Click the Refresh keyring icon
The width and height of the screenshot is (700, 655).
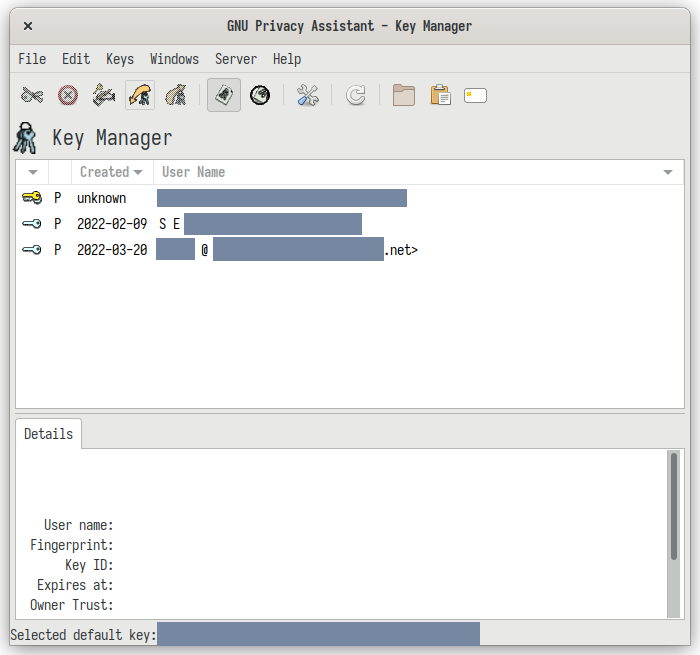[356, 96]
